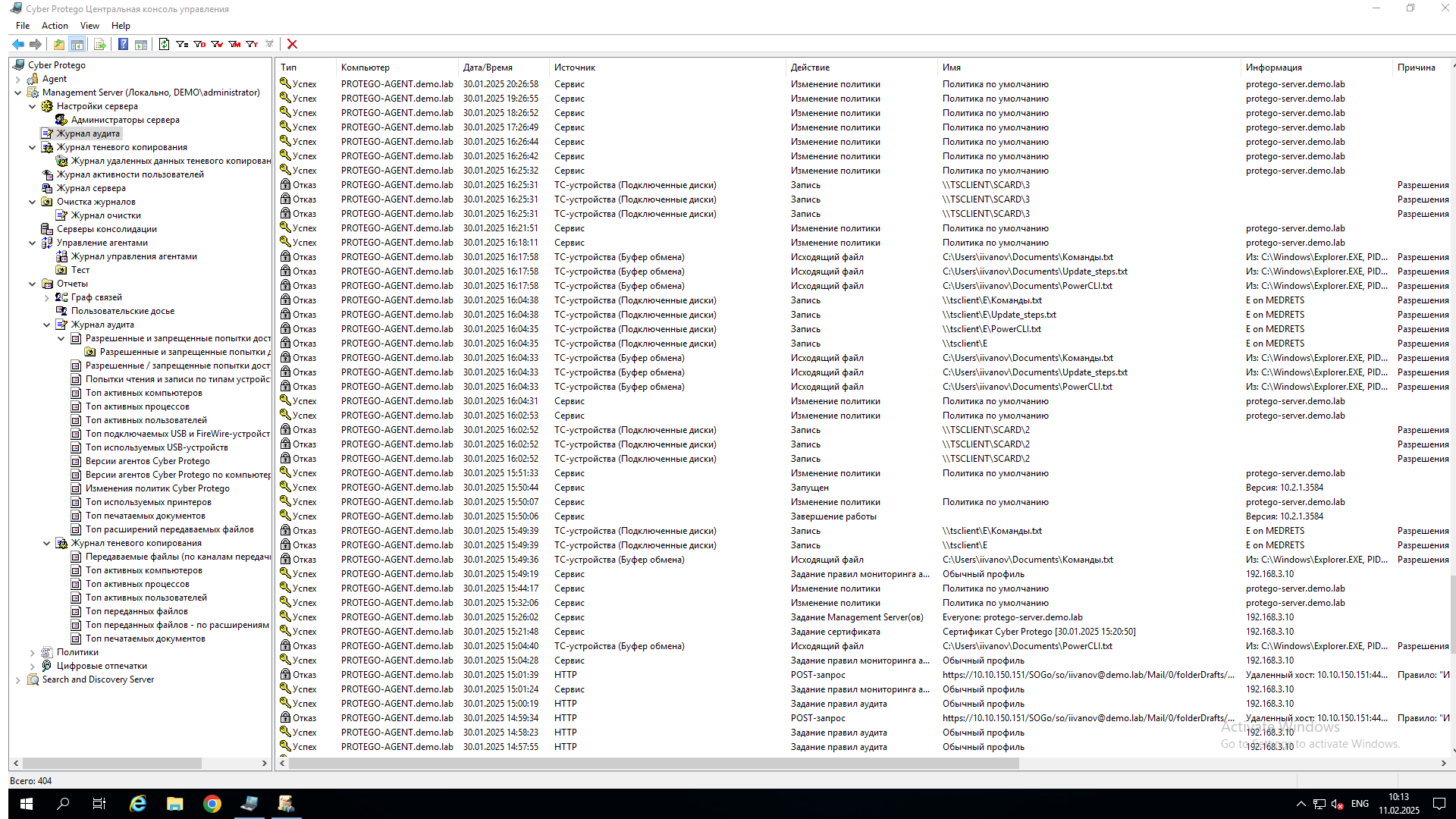This screenshot has width=1456, height=819.
Task: Open Google Chrome from taskbar
Action: [x=212, y=804]
